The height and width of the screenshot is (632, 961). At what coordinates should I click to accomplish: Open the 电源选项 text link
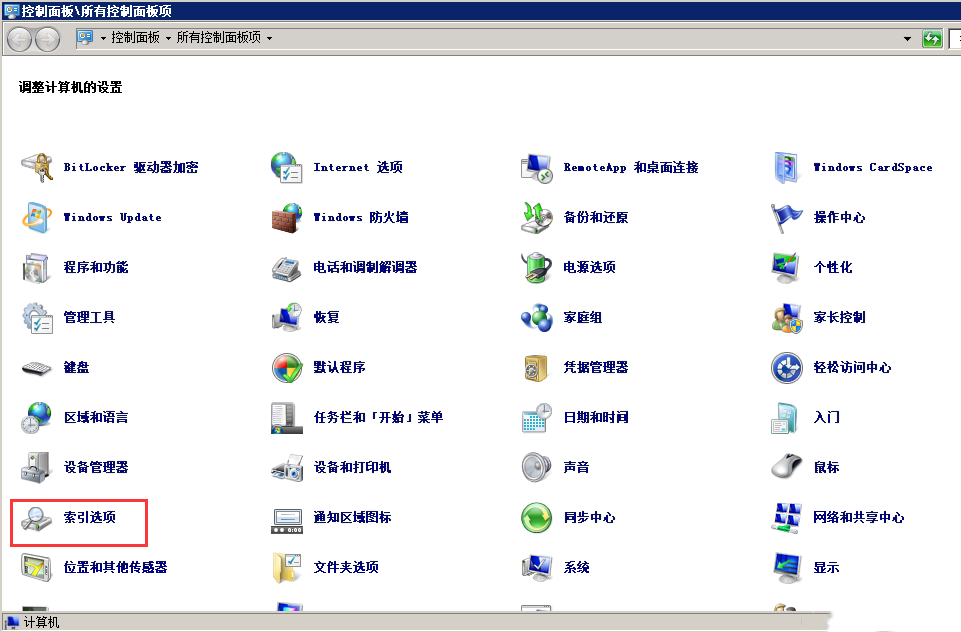[590, 268]
